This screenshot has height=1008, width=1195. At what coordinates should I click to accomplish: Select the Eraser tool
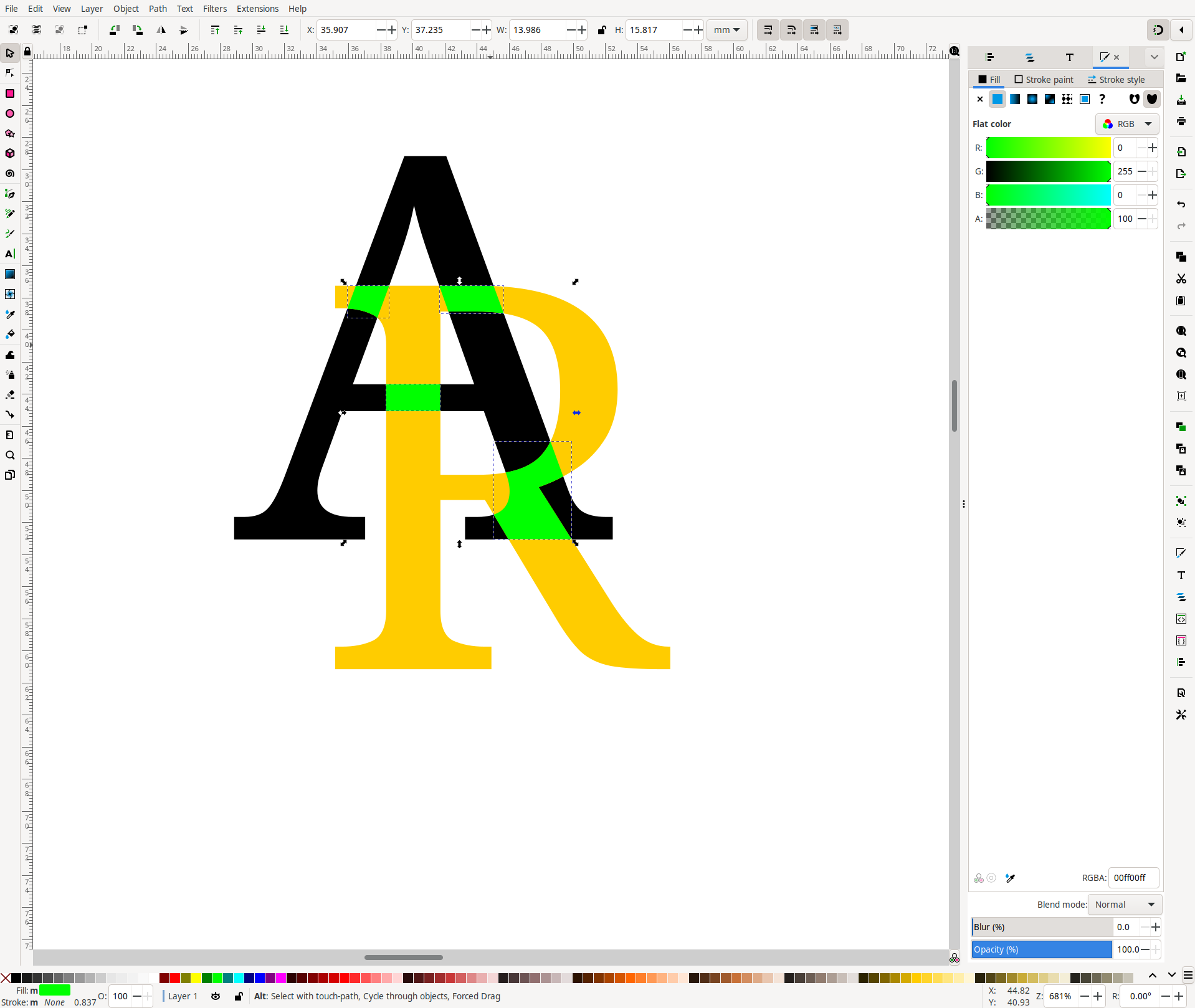(x=10, y=394)
